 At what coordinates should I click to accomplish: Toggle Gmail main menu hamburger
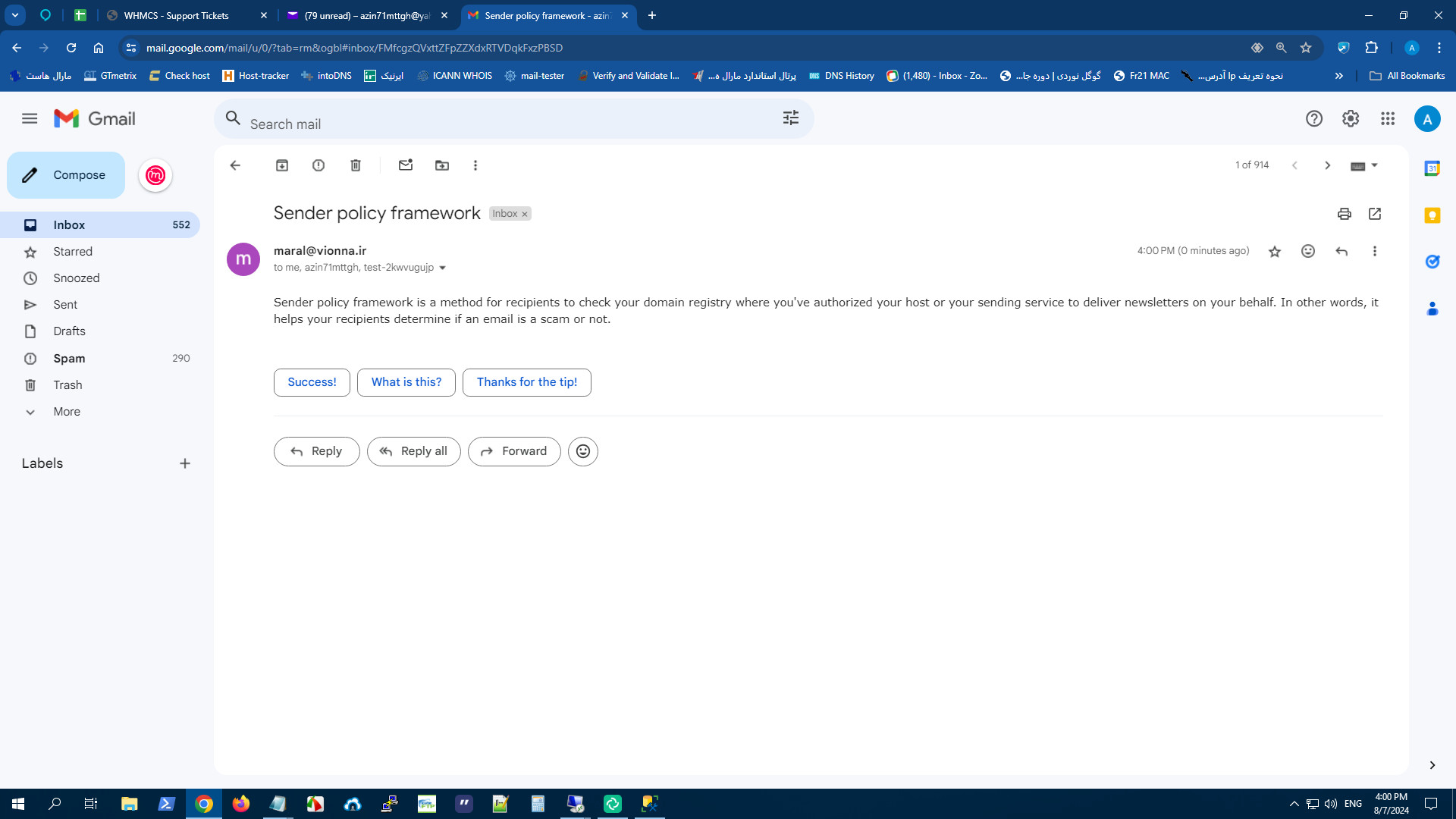[30, 118]
